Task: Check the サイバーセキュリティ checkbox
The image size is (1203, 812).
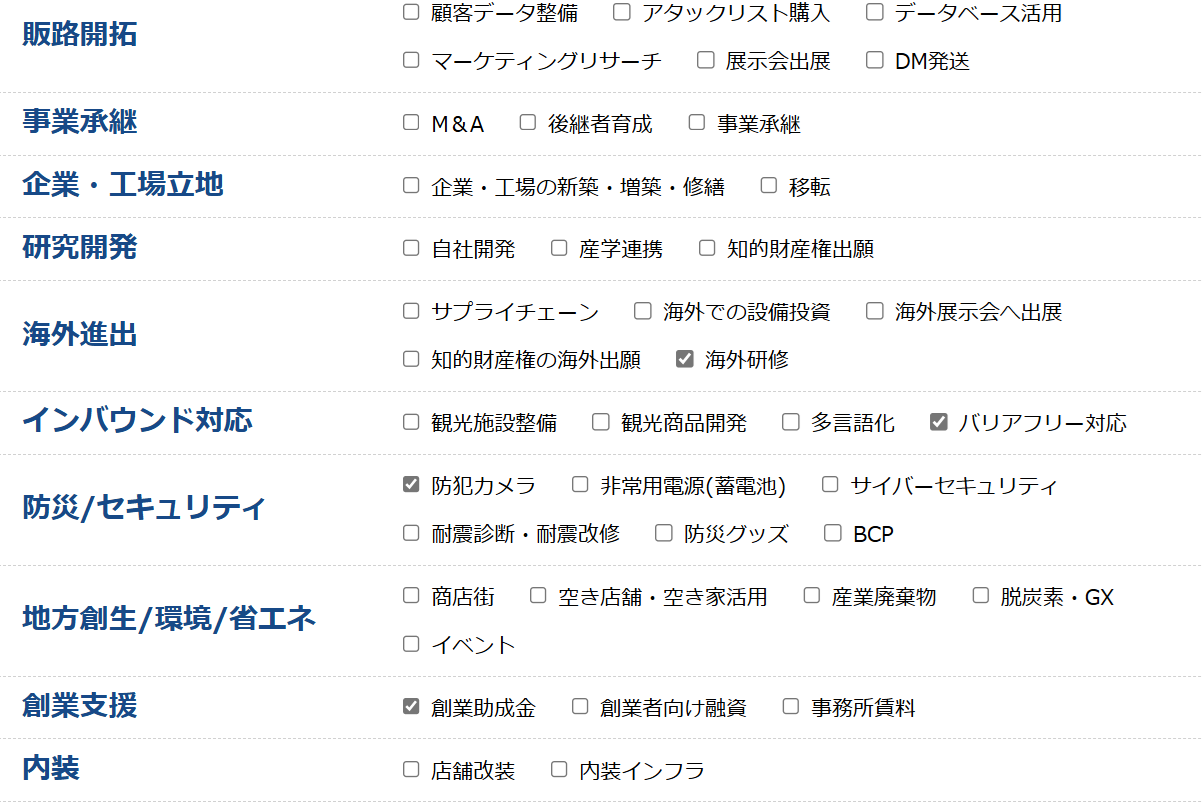Action: pos(830,485)
